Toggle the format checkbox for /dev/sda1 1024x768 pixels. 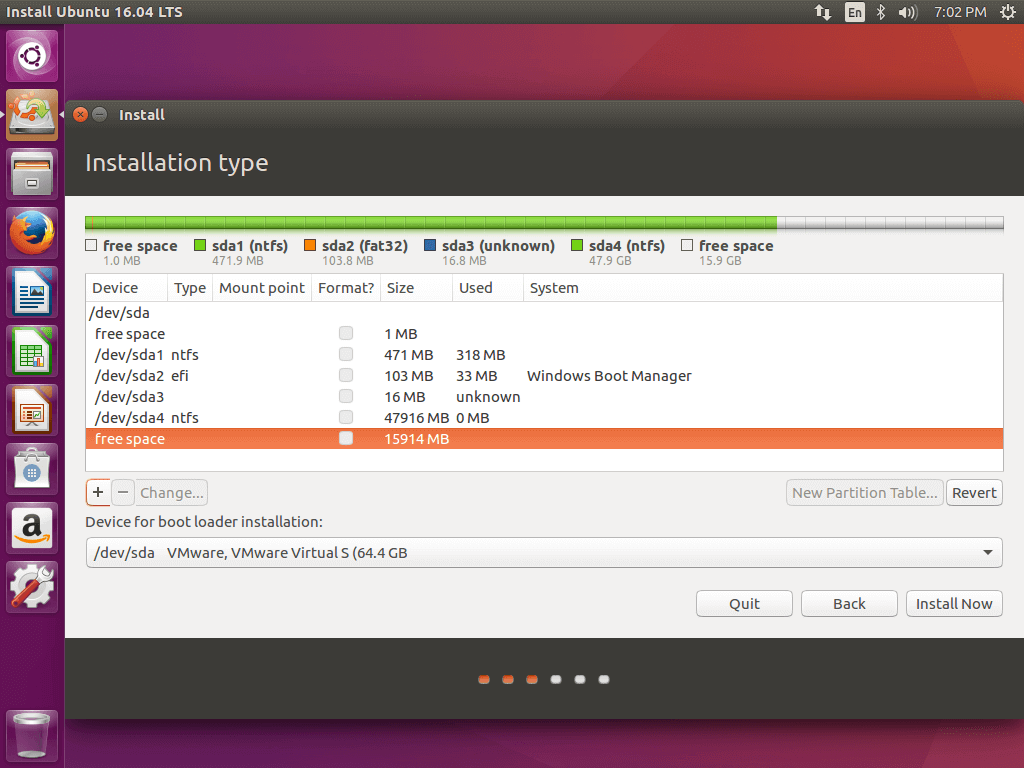346,355
